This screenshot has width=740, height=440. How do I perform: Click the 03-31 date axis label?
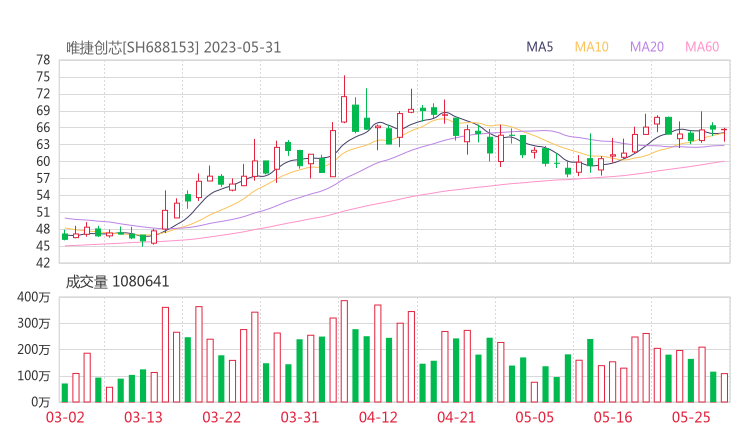pyautogui.click(x=300, y=418)
